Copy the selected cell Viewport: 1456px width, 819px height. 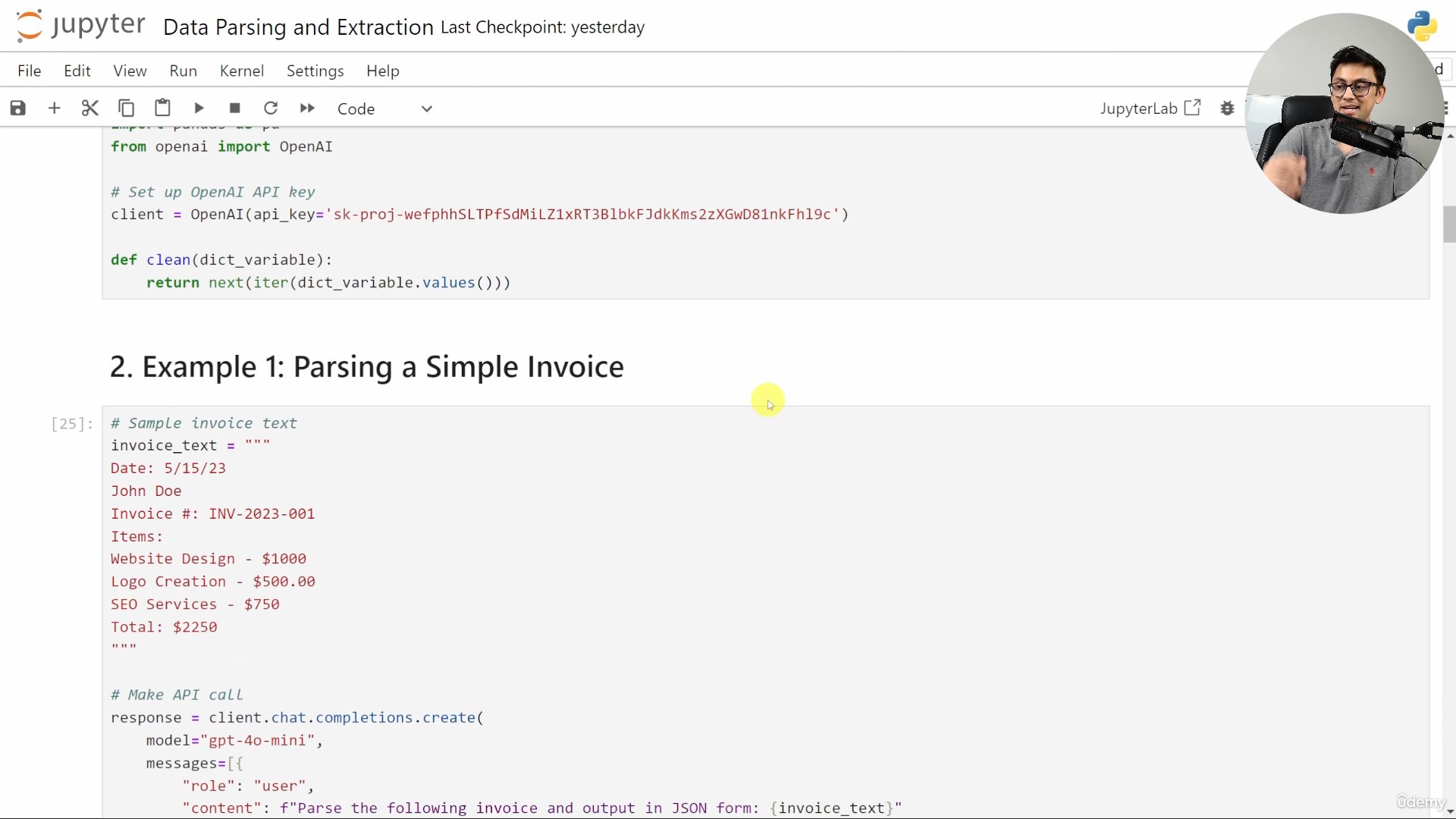pyautogui.click(x=127, y=108)
